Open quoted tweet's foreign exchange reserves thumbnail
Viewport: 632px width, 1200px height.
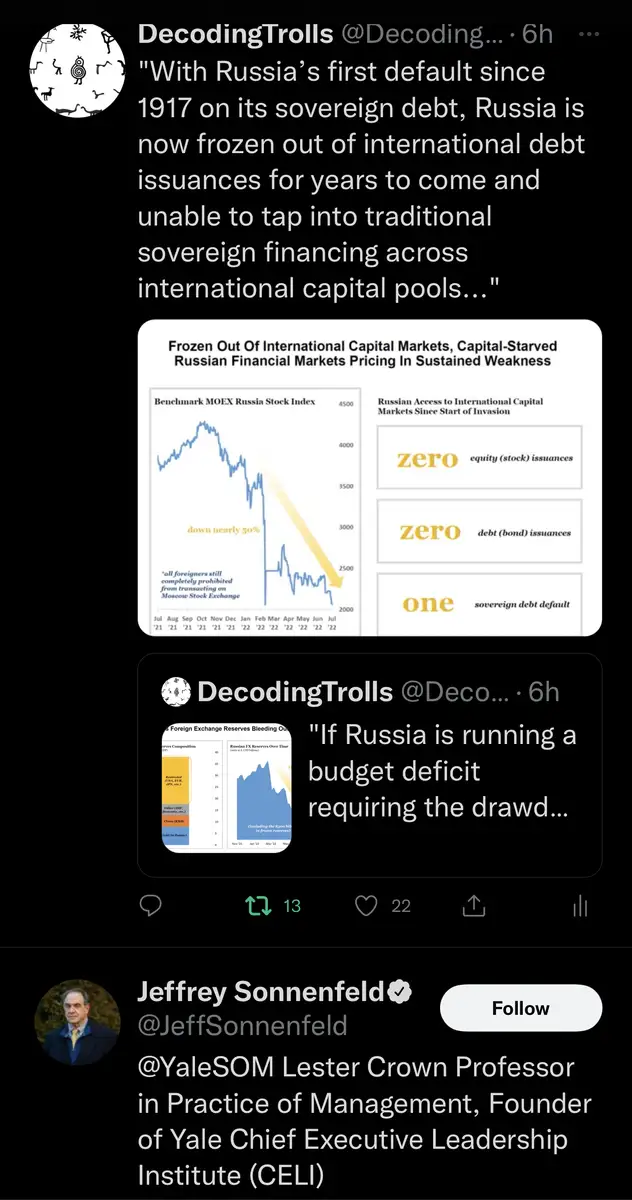pyautogui.click(x=227, y=785)
